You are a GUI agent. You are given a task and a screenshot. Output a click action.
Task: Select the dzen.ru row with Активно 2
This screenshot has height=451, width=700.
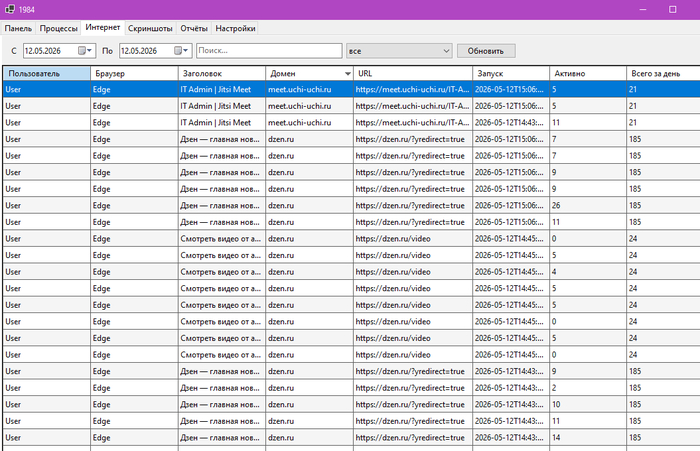(x=351, y=388)
